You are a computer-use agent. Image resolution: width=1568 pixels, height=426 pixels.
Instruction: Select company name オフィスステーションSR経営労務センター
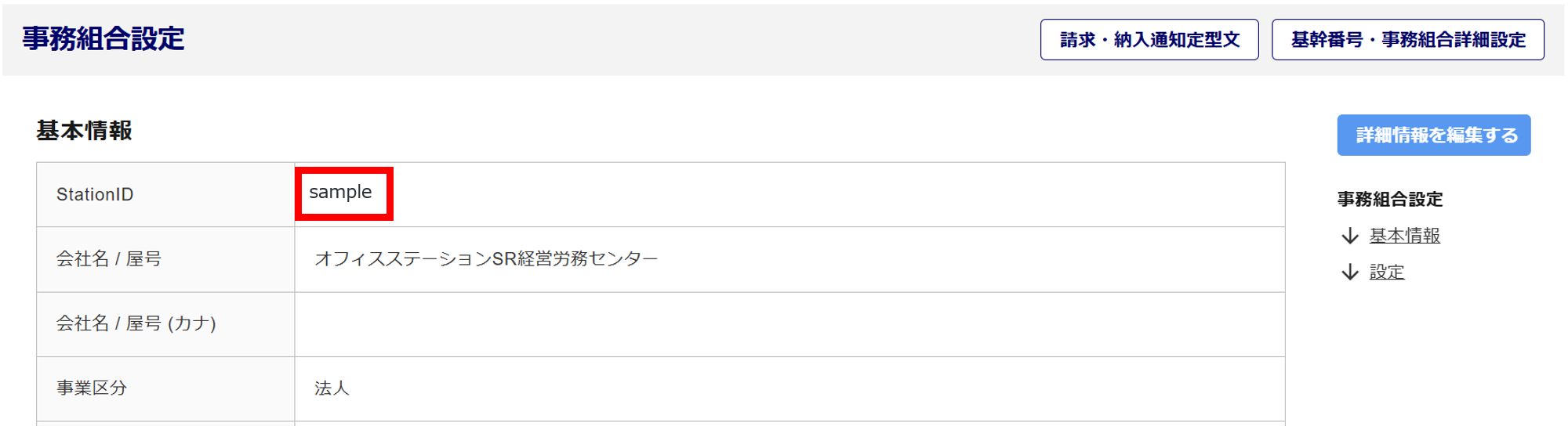point(485,259)
